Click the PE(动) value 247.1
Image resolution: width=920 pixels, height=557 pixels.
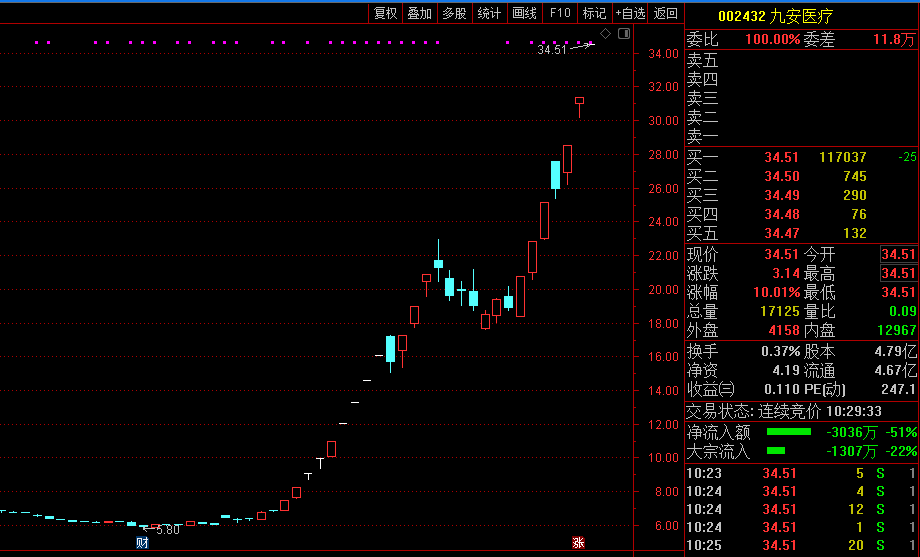tap(898, 389)
